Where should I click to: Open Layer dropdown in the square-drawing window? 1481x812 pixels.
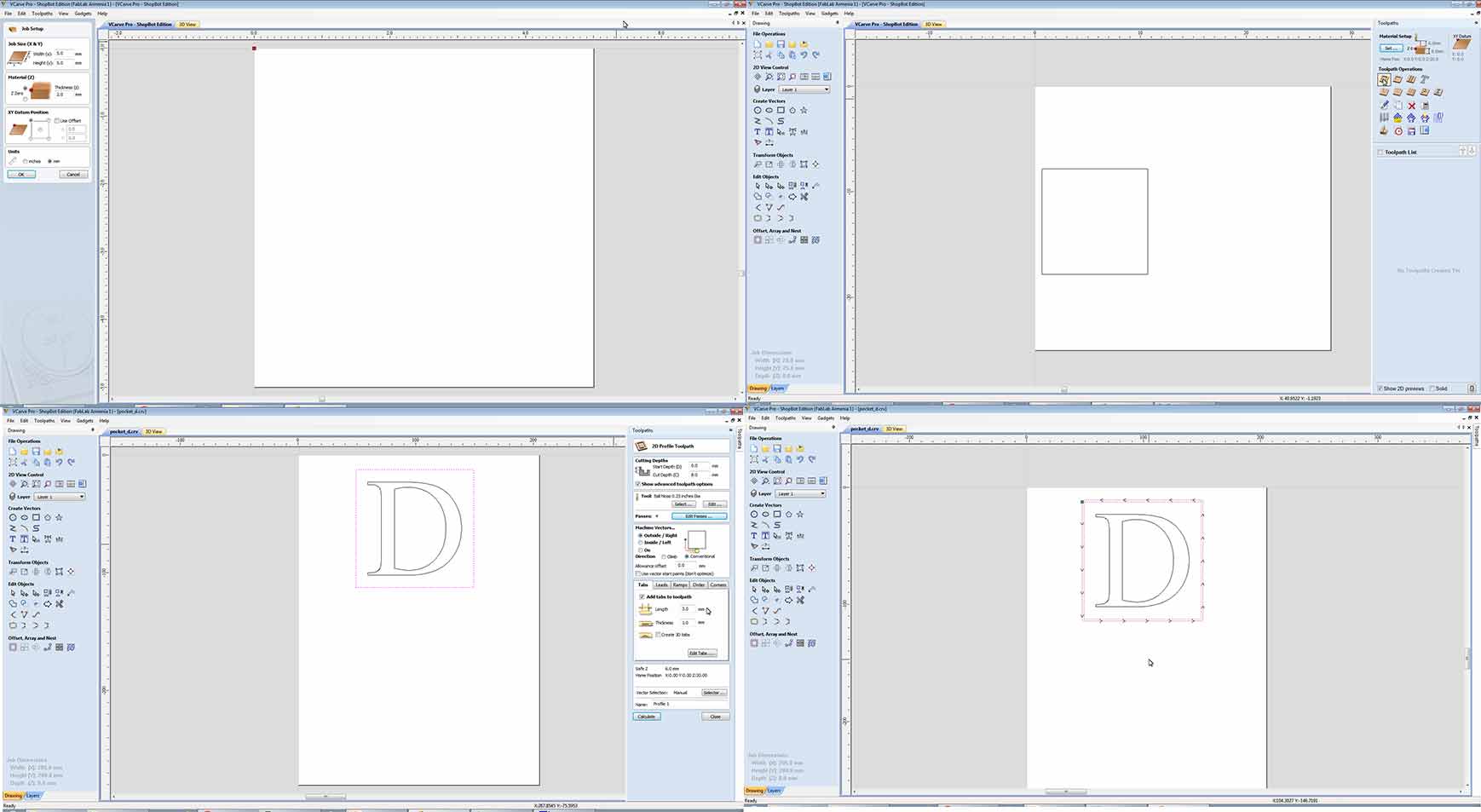(x=804, y=89)
